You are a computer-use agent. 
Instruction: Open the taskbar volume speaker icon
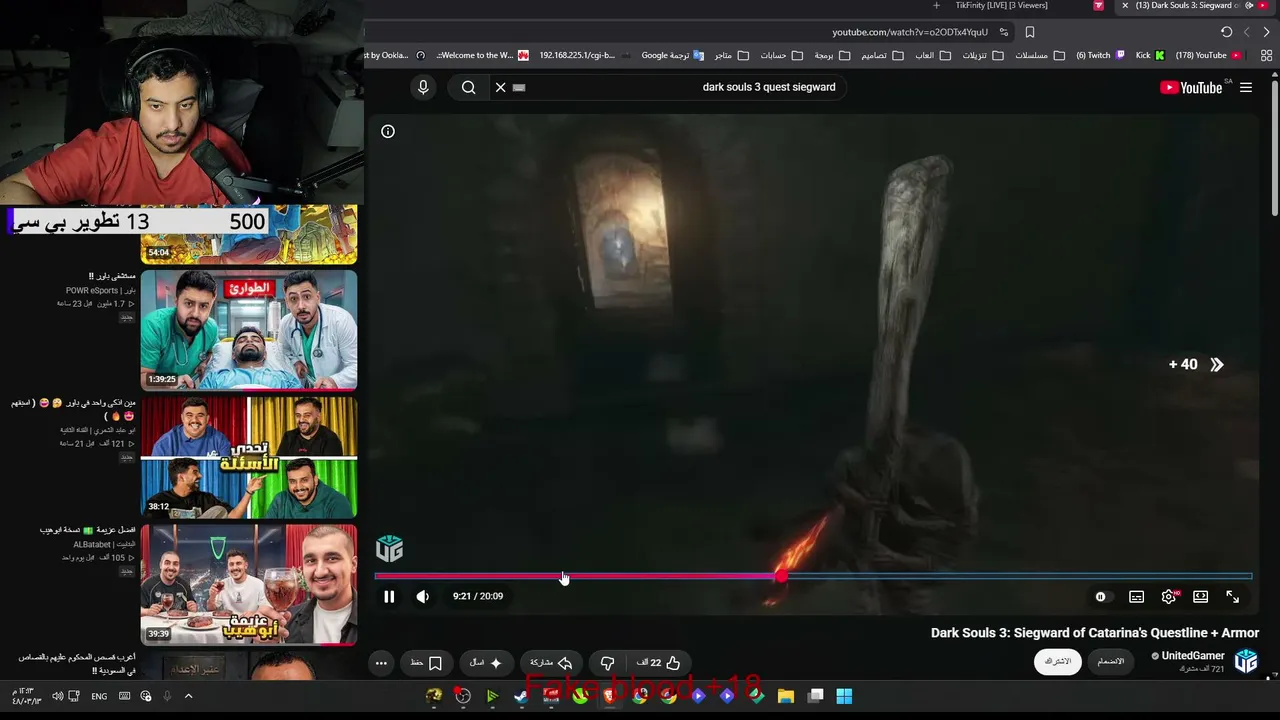[x=57, y=696]
